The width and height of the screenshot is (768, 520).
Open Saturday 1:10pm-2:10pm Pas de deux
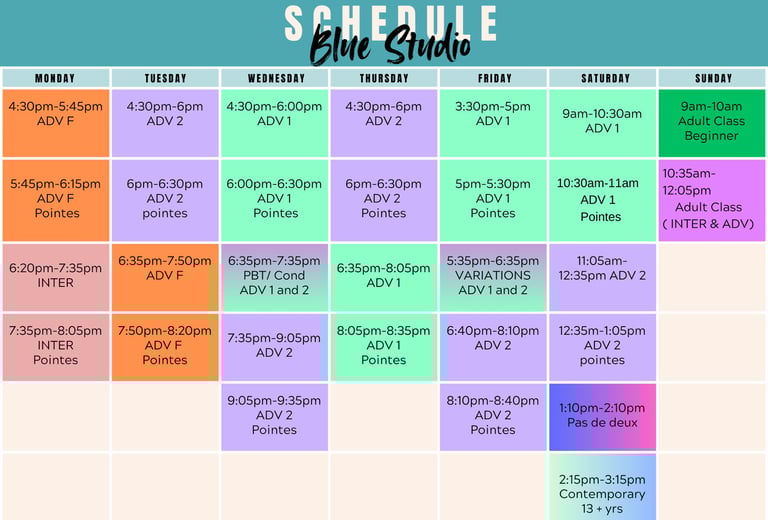coord(602,417)
